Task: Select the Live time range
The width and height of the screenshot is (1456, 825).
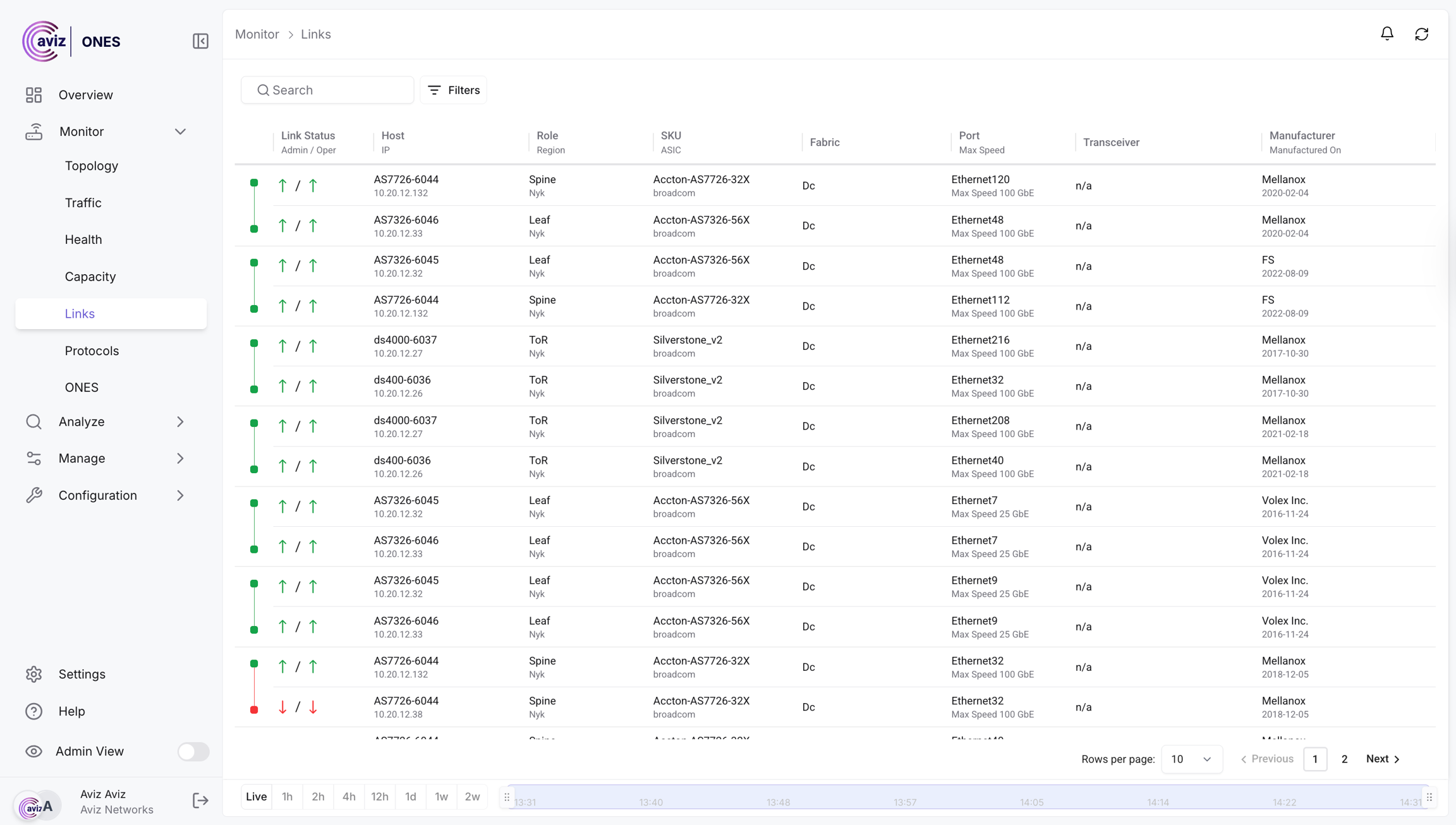Action: click(x=256, y=797)
